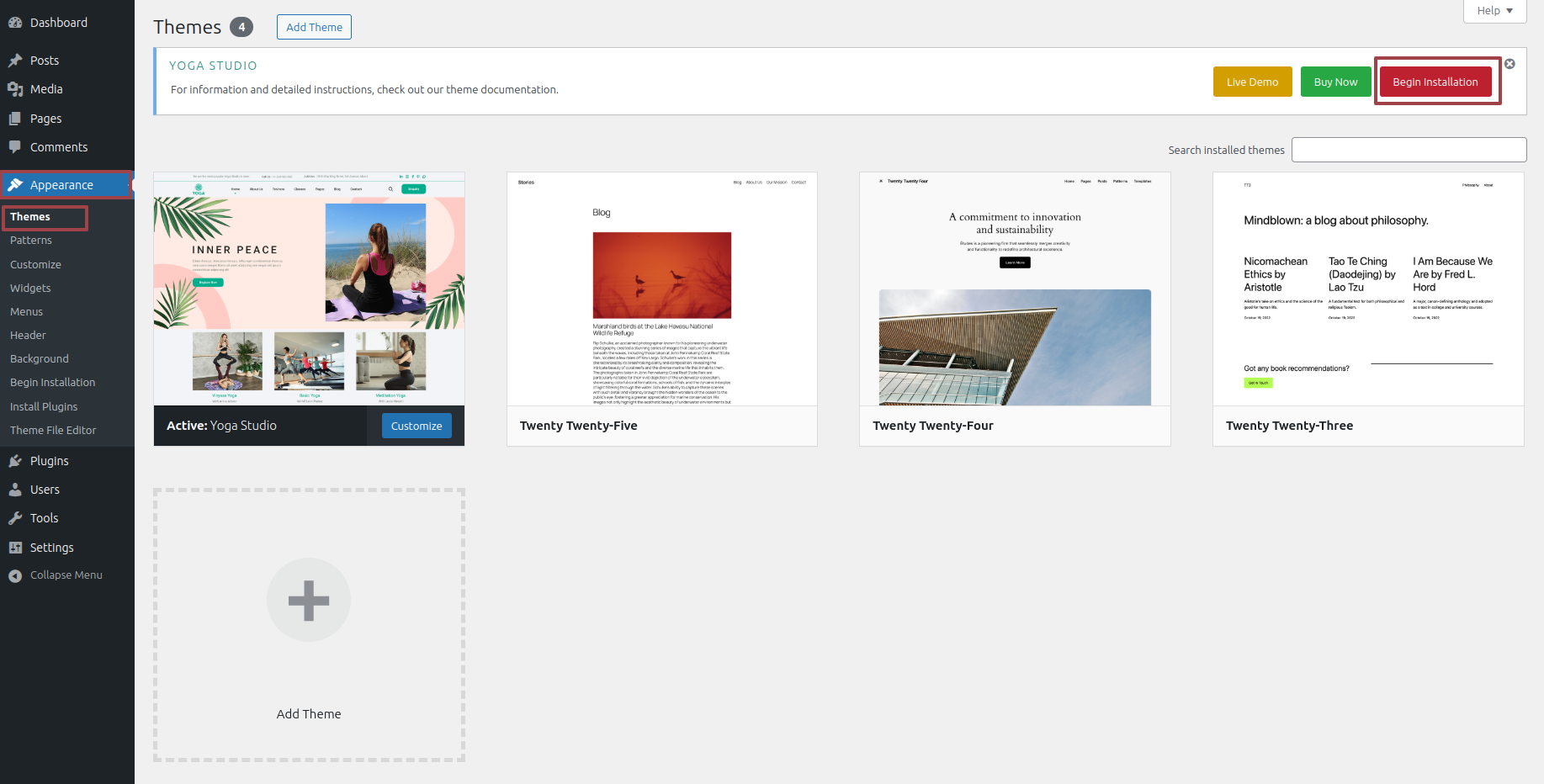1544x784 pixels.
Task: Click the Twenty Twenty-Three theme name
Action: click(x=1289, y=426)
